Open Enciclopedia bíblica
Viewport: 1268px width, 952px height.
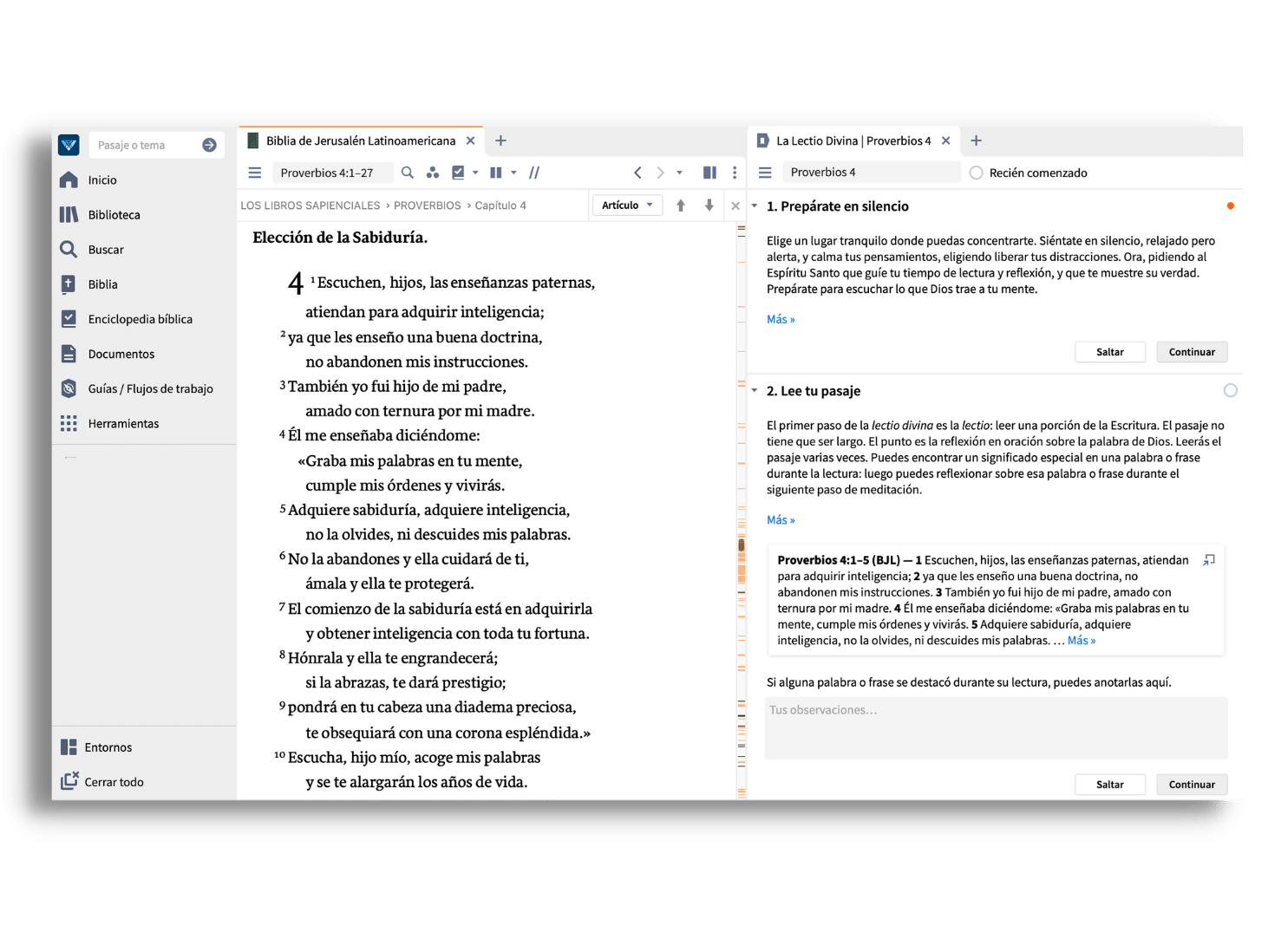coord(140,319)
